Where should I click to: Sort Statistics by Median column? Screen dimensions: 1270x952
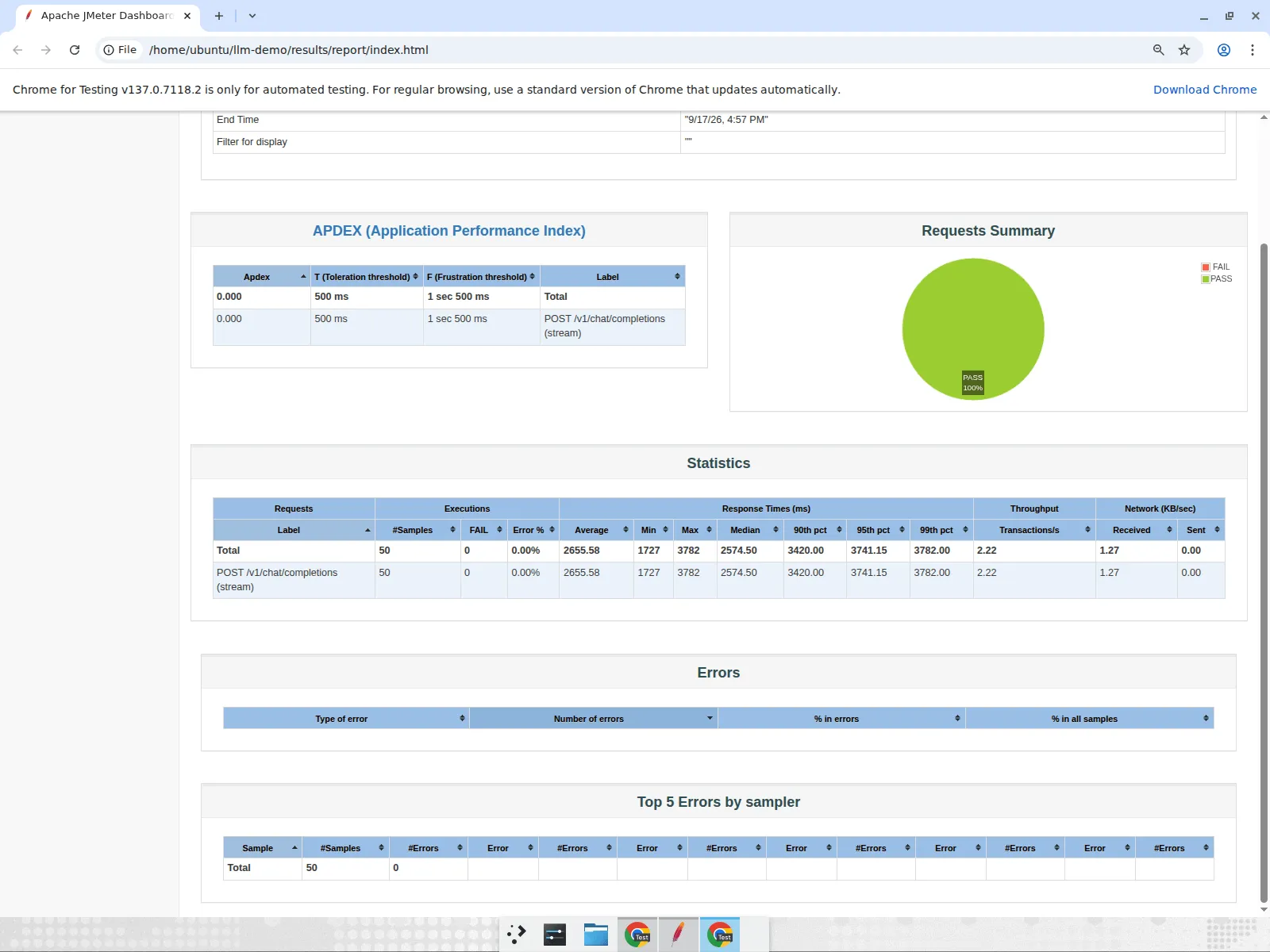tap(750, 529)
